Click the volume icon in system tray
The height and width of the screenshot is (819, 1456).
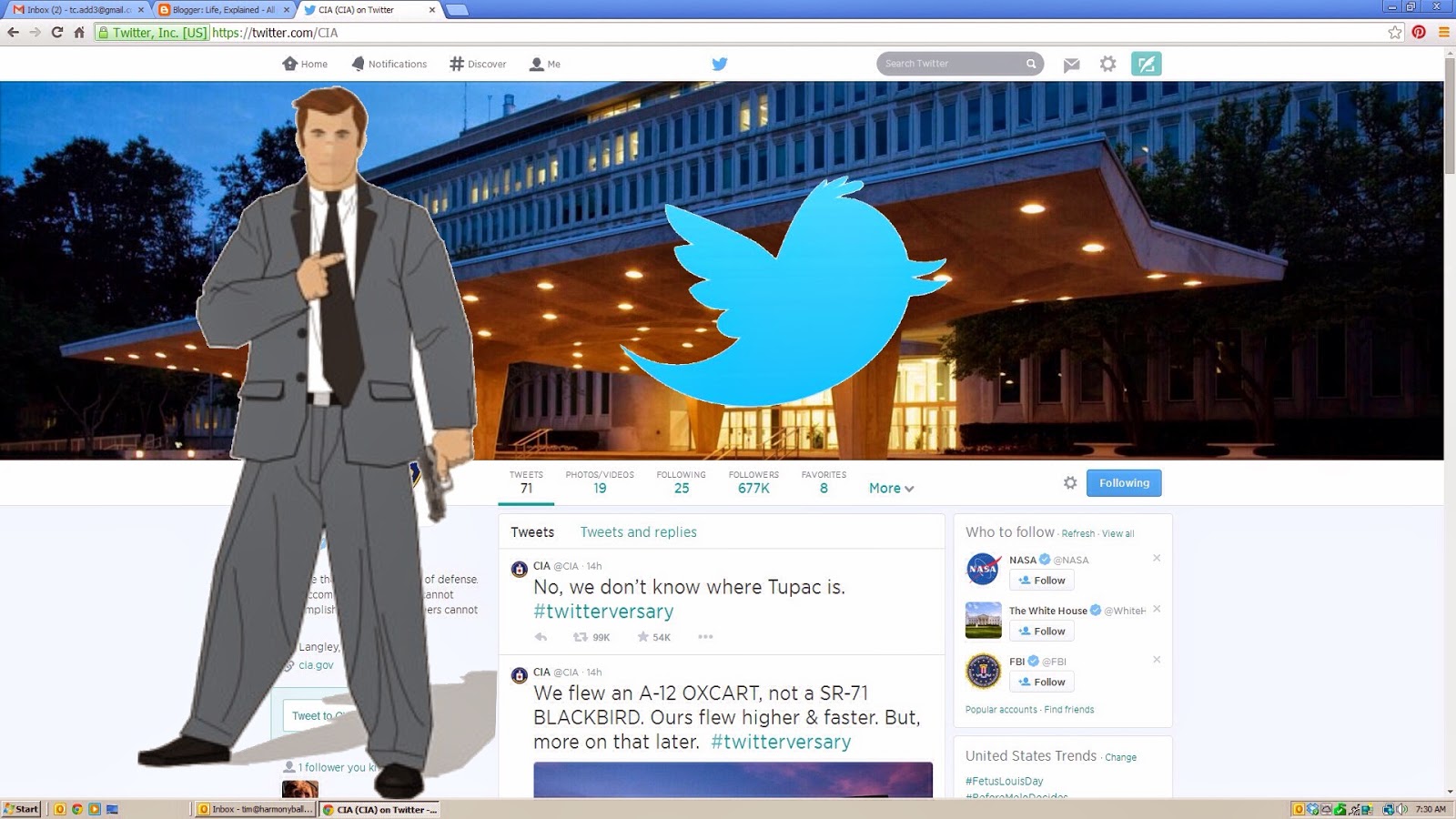tap(1401, 809)
